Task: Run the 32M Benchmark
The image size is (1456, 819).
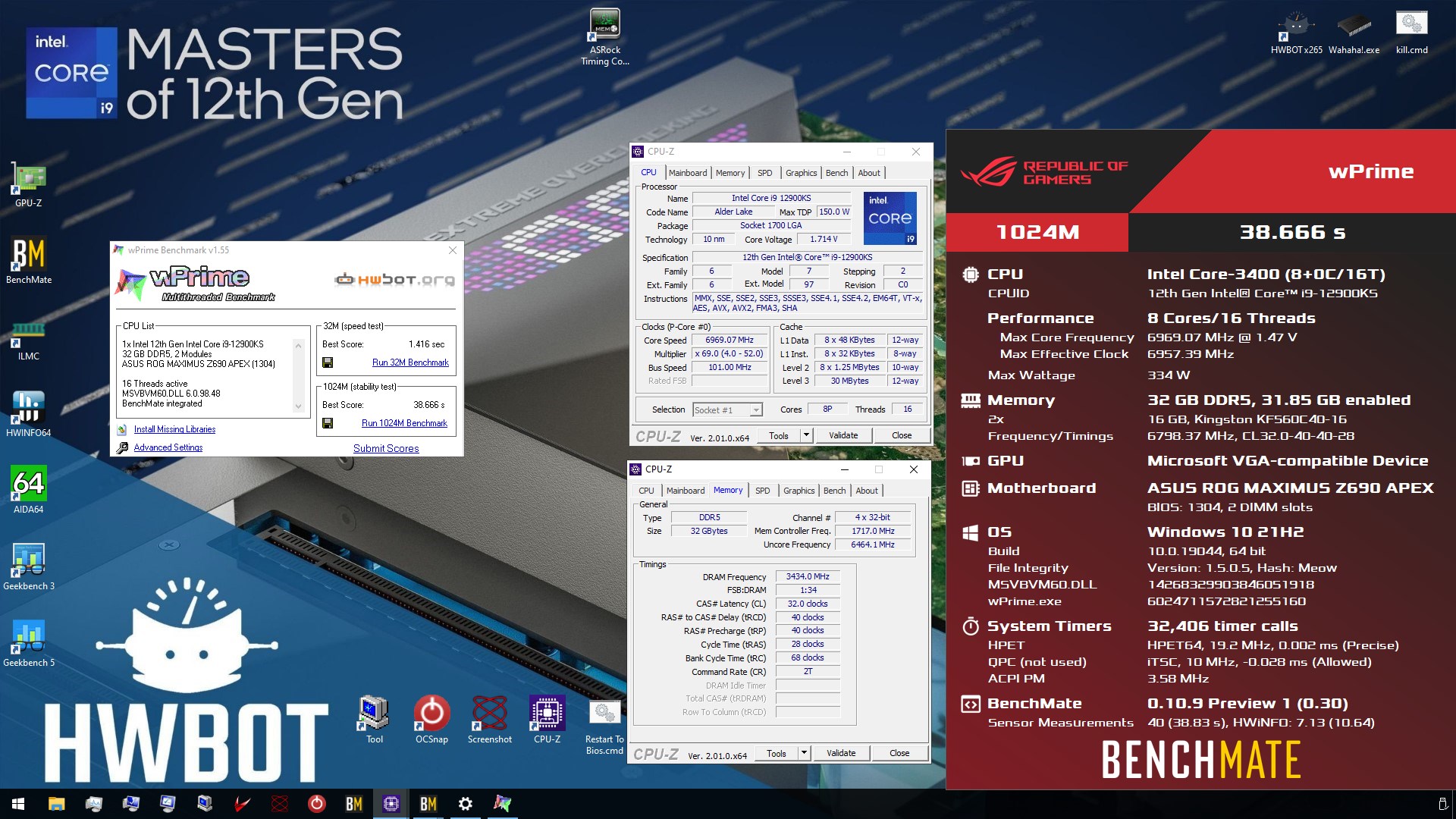Action: click(x=410, y=362)
